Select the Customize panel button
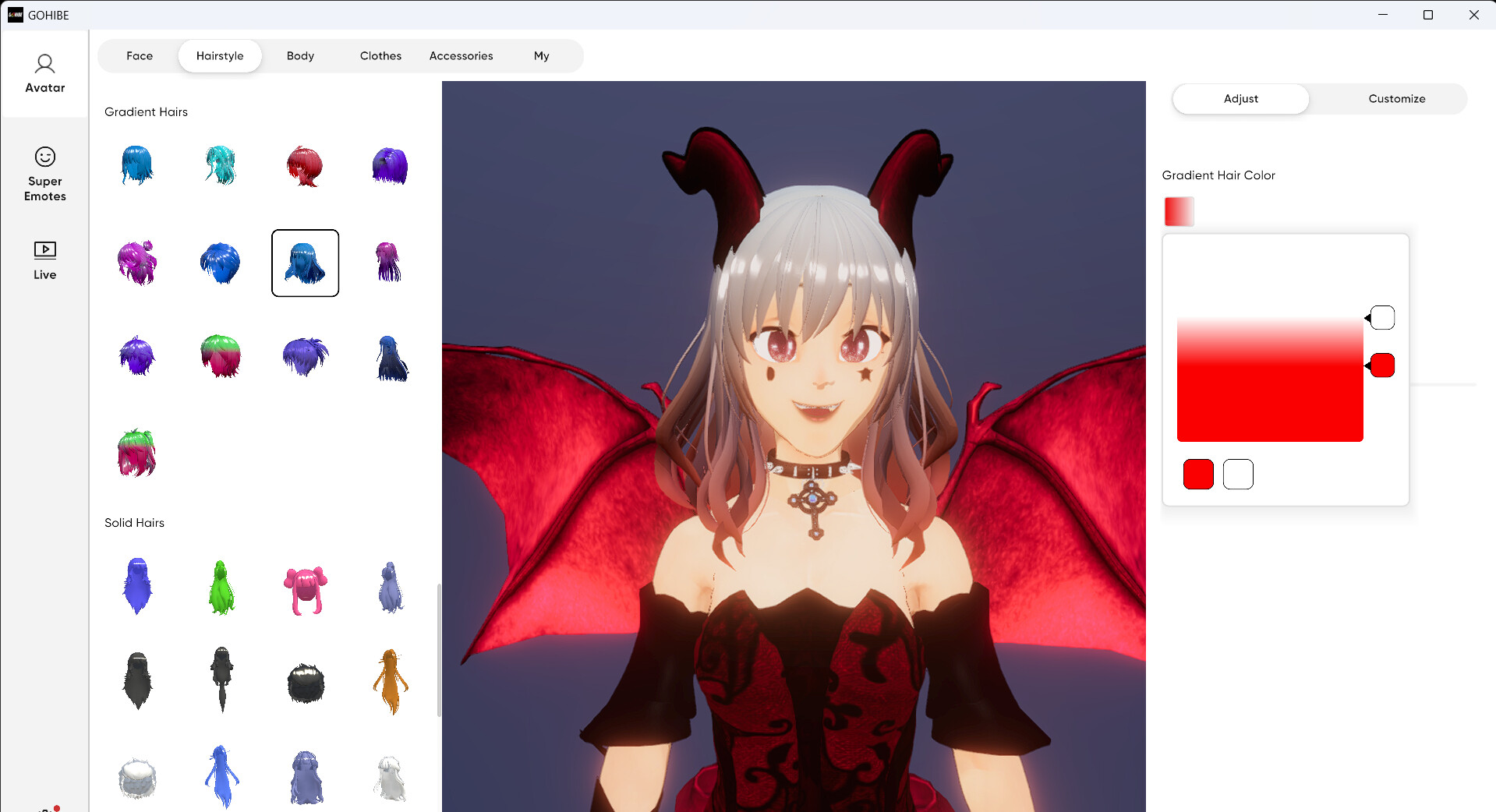The height and width of the screenshot is (812, 1496). click(x=1396, y=99)
